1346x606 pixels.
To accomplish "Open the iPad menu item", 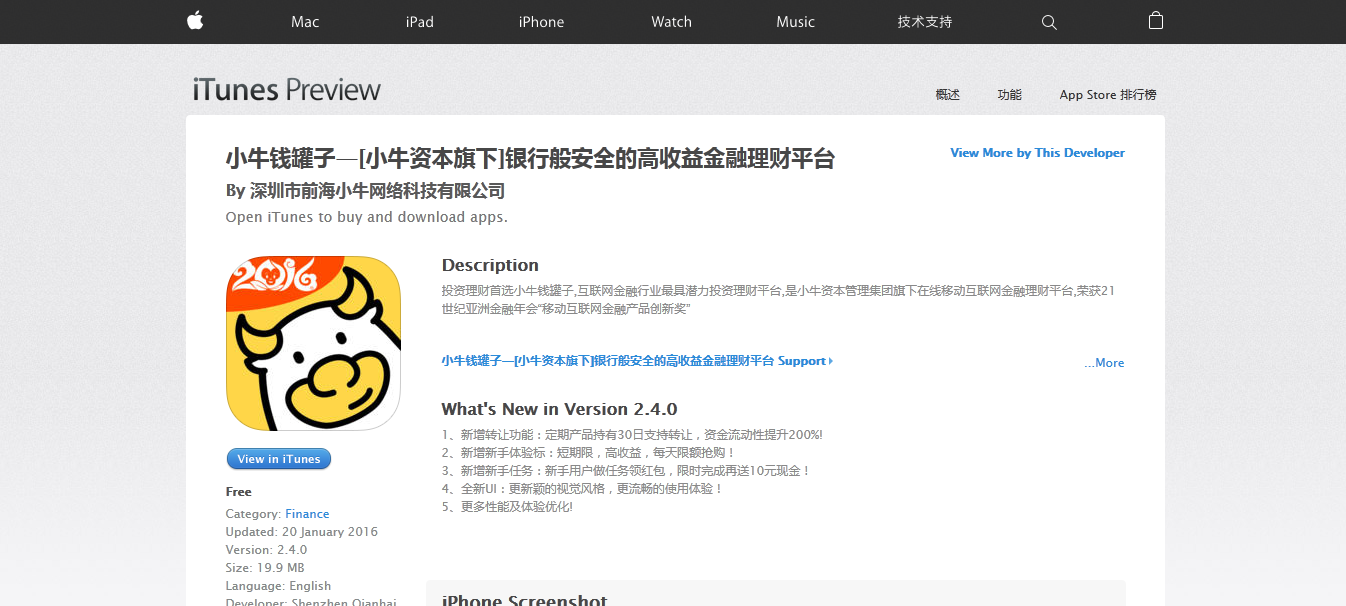I will click(420, 22).
